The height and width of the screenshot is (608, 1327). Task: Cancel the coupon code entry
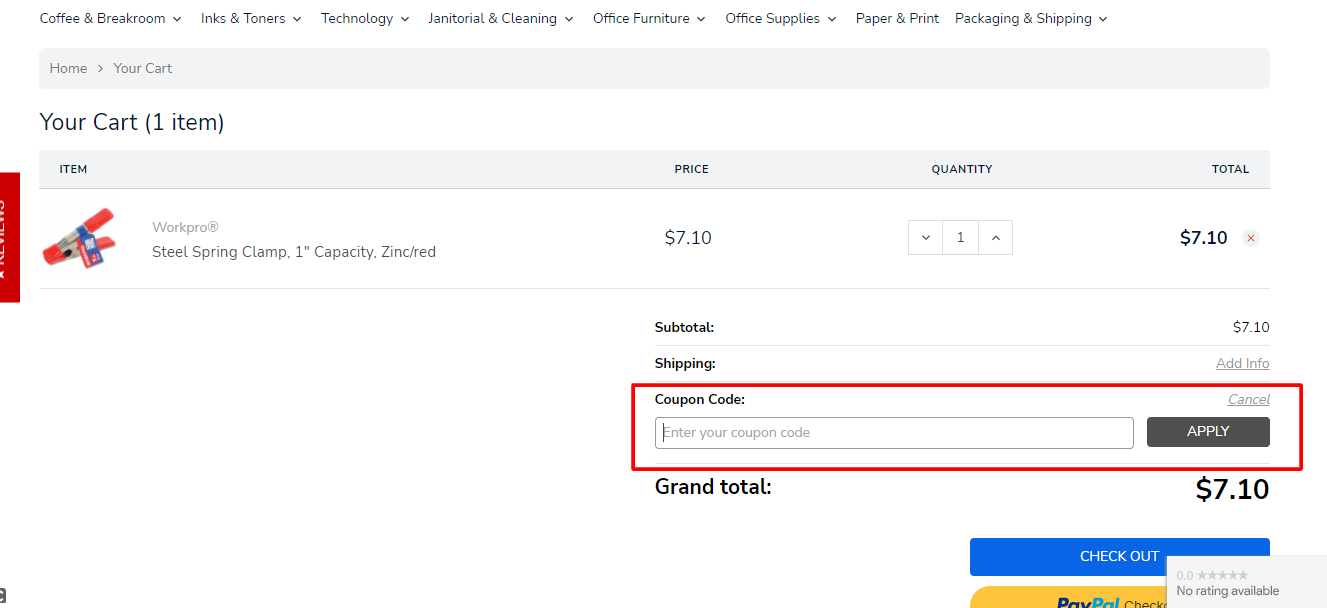coord(1249,399)
